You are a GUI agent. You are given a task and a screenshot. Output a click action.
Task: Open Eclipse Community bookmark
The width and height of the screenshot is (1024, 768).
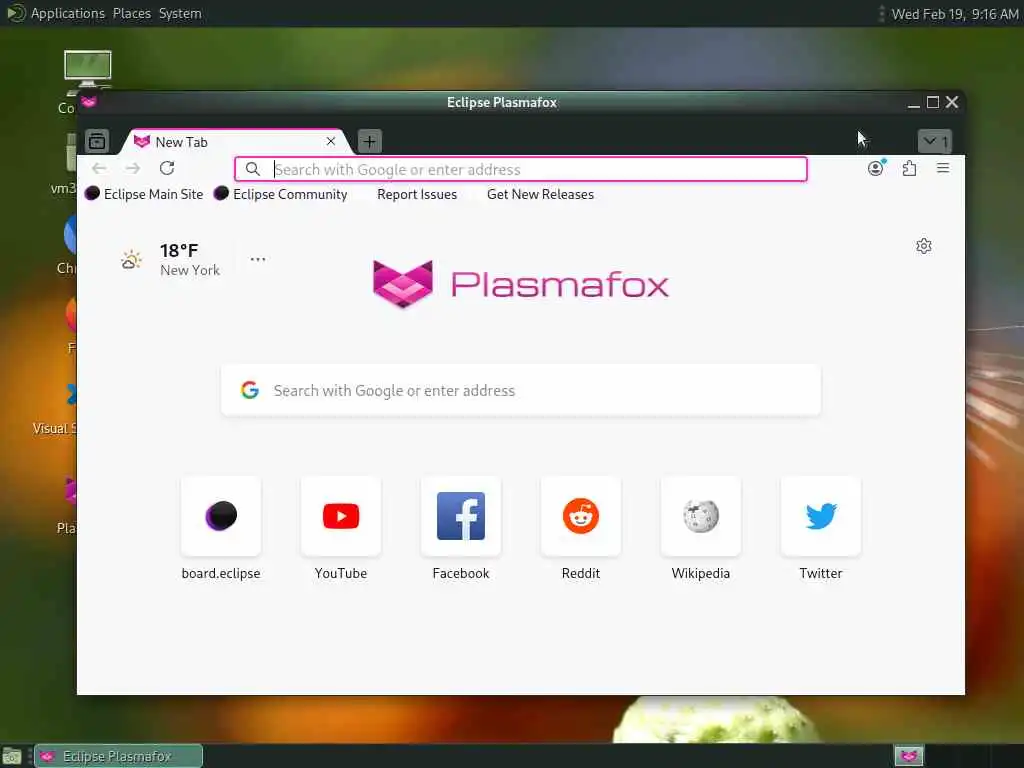[281, 194]
